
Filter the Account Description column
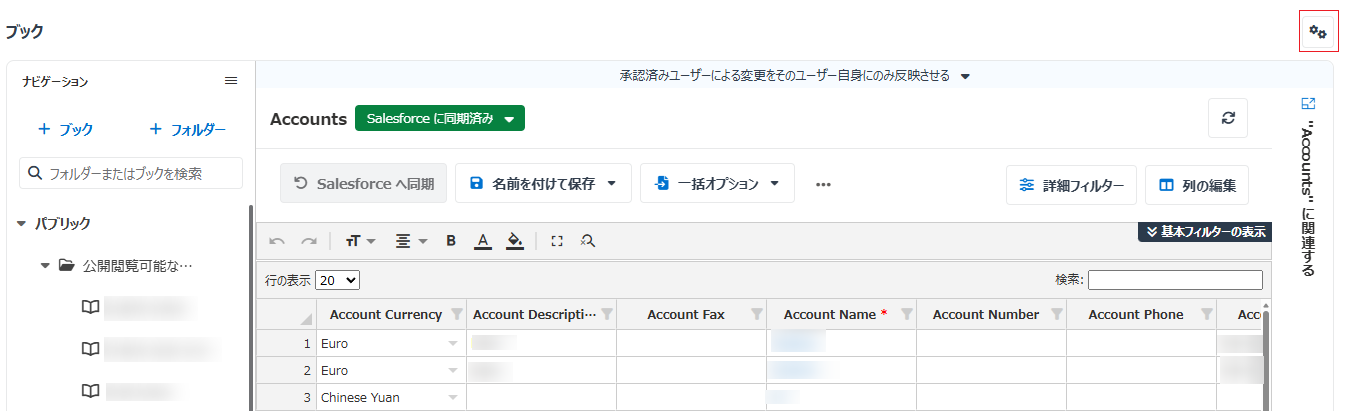(x=607, y=314)
